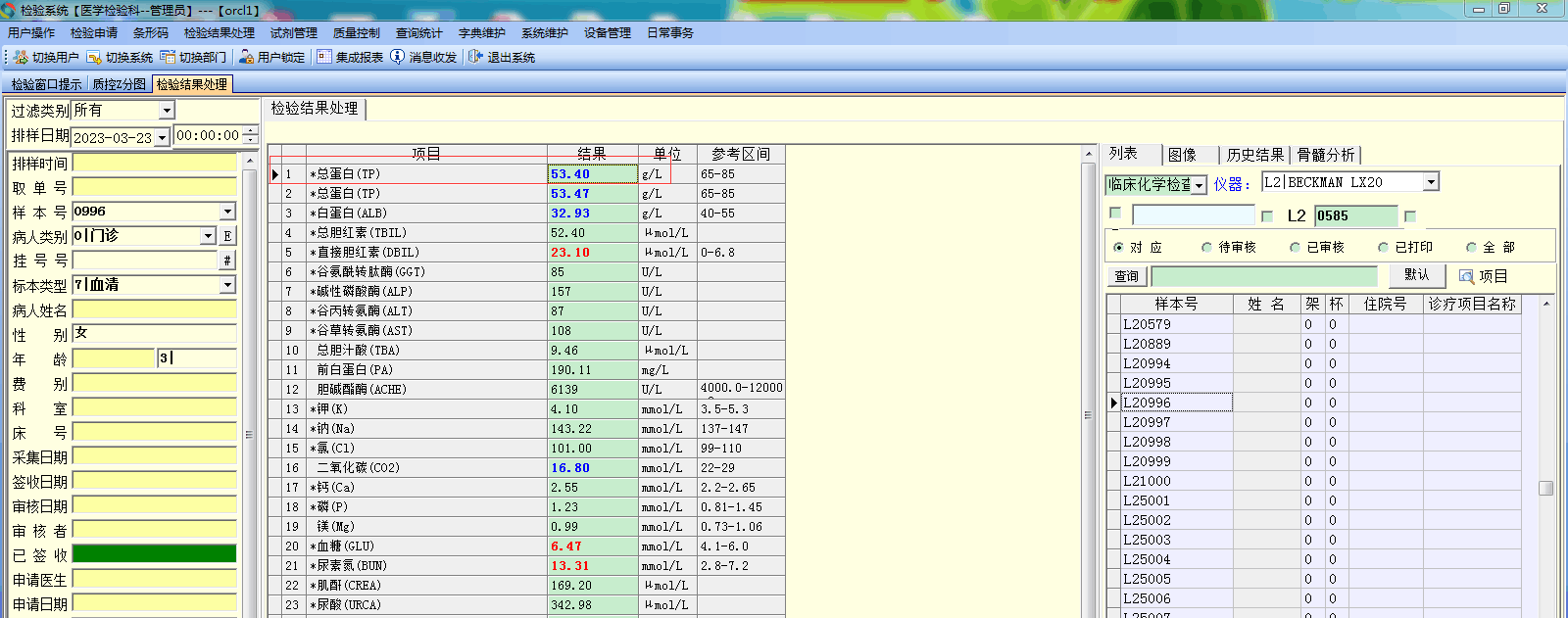This screenshot has width=1568, height=618.
Task: Switch to the 图像 image tab
Action: pyautogui.click(x=1182, y=155)
